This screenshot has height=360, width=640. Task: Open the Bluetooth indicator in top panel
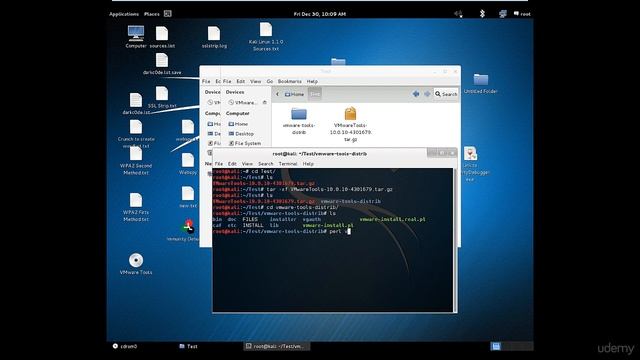[x=482, y=13]
